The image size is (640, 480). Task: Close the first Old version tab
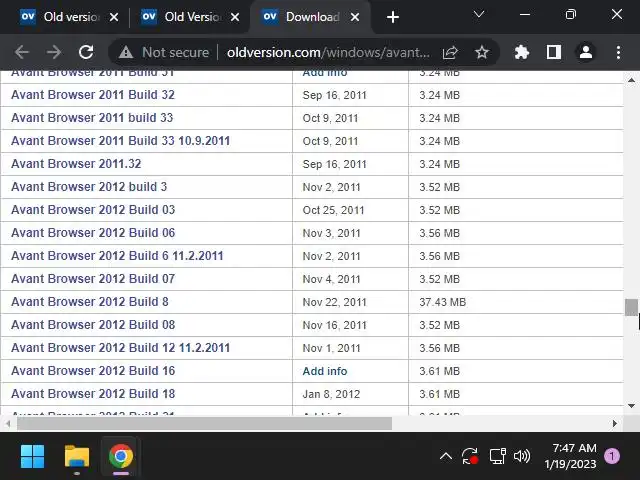click(x=114, y=17)
